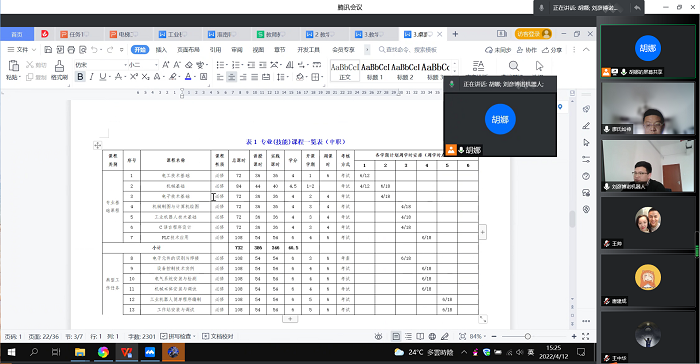Click the 访客登录 login button
This screenshot has height=364, width=700.
(533, 34)
